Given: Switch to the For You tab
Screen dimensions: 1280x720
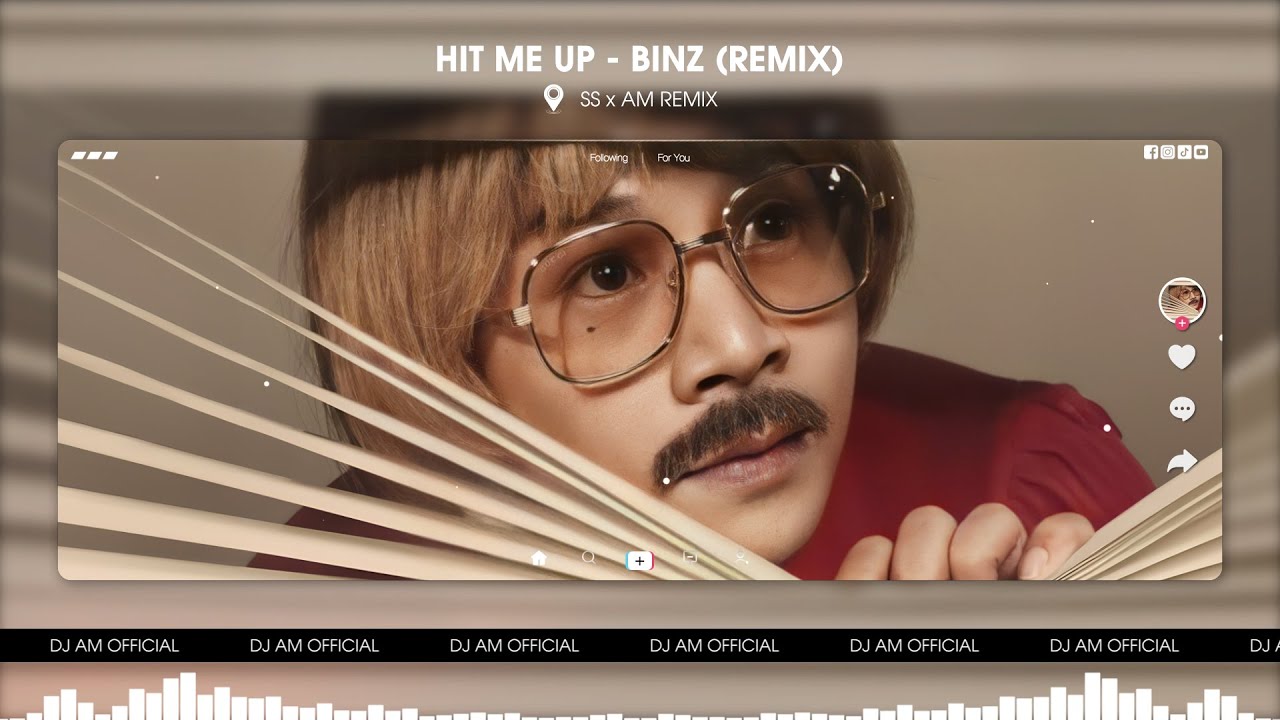Looking at the screenshot, I should point(674,158).
